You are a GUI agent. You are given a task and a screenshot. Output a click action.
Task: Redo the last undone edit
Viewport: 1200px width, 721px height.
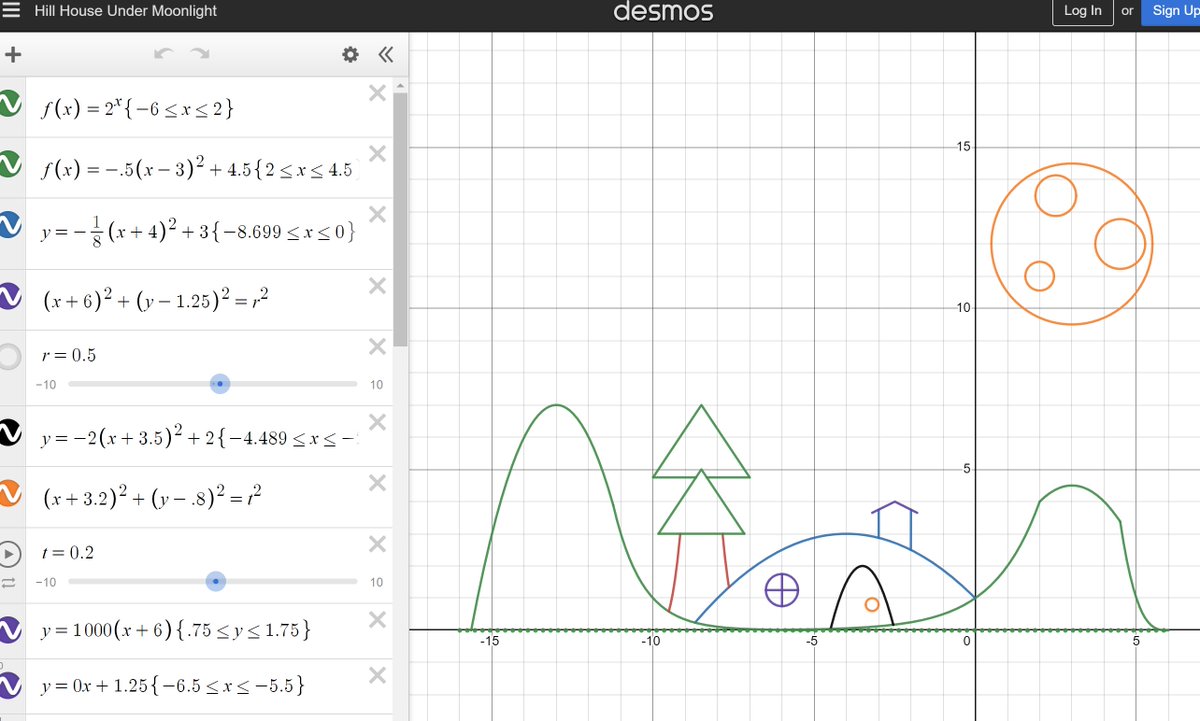(x=200, y=54)
